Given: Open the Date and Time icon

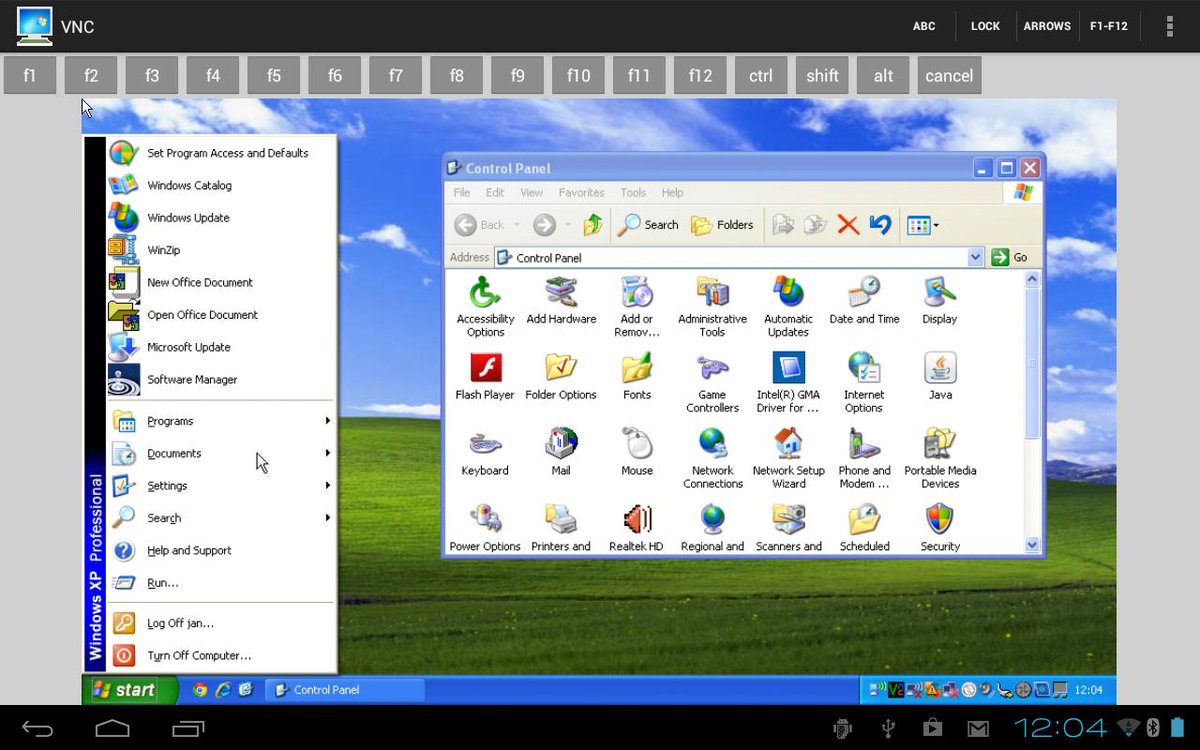Looking at the screenshot, I should click(864, 300).
